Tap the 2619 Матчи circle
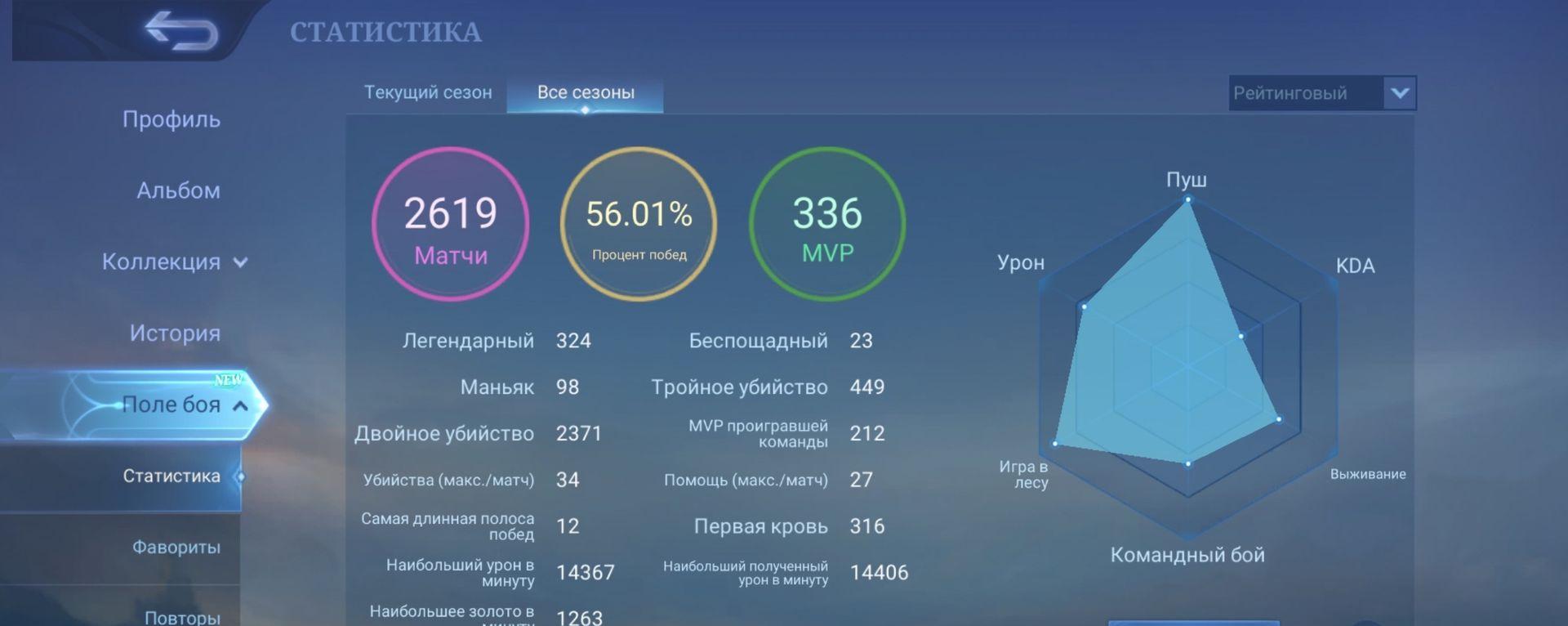This screenshot has width=1568, height=626. [450, 224]
